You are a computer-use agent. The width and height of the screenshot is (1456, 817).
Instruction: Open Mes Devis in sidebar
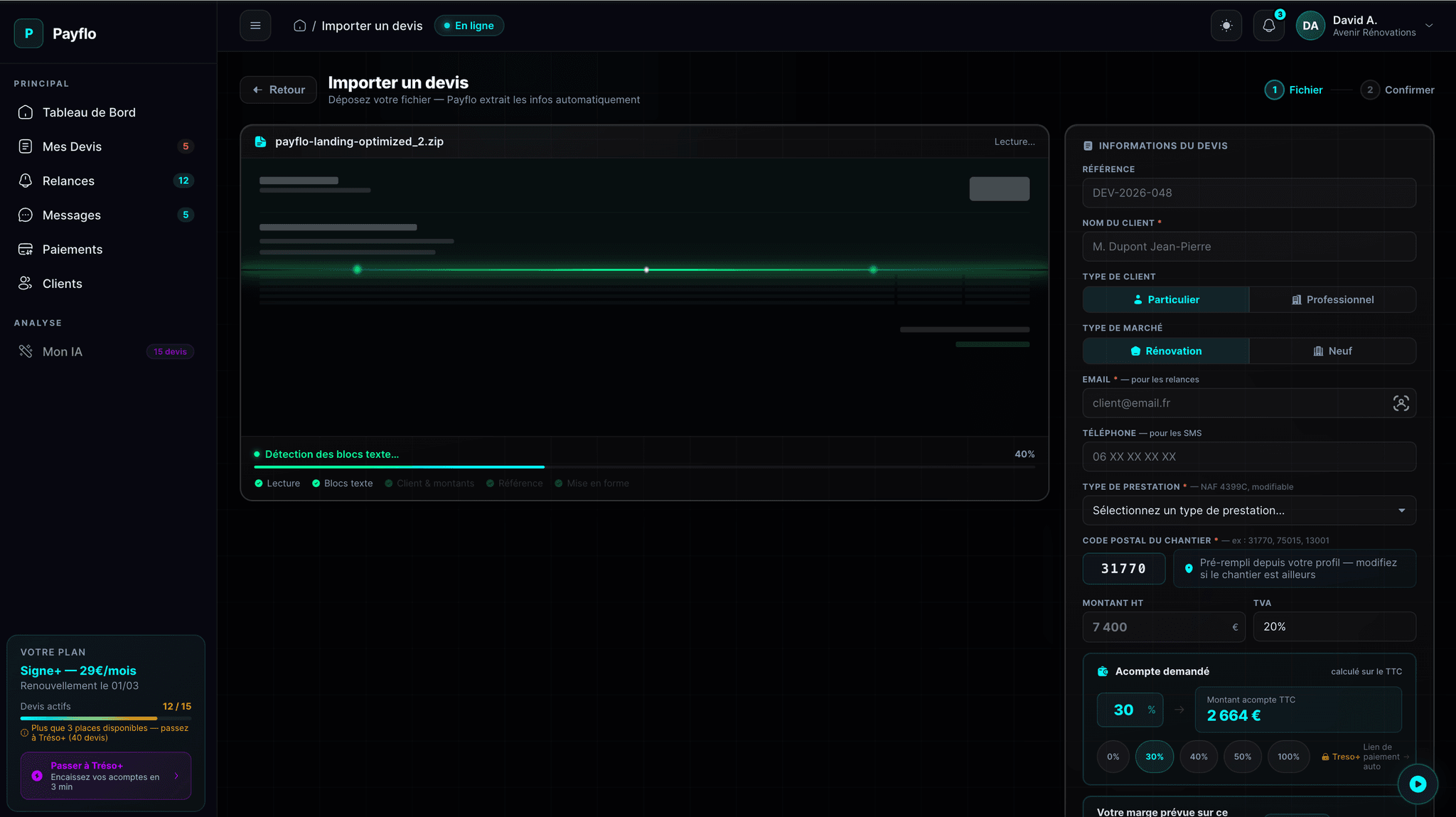click(x=107, y=146)
